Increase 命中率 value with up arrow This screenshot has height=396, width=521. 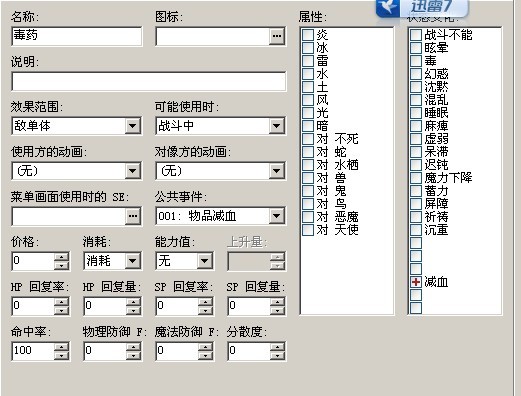[62, 347]
